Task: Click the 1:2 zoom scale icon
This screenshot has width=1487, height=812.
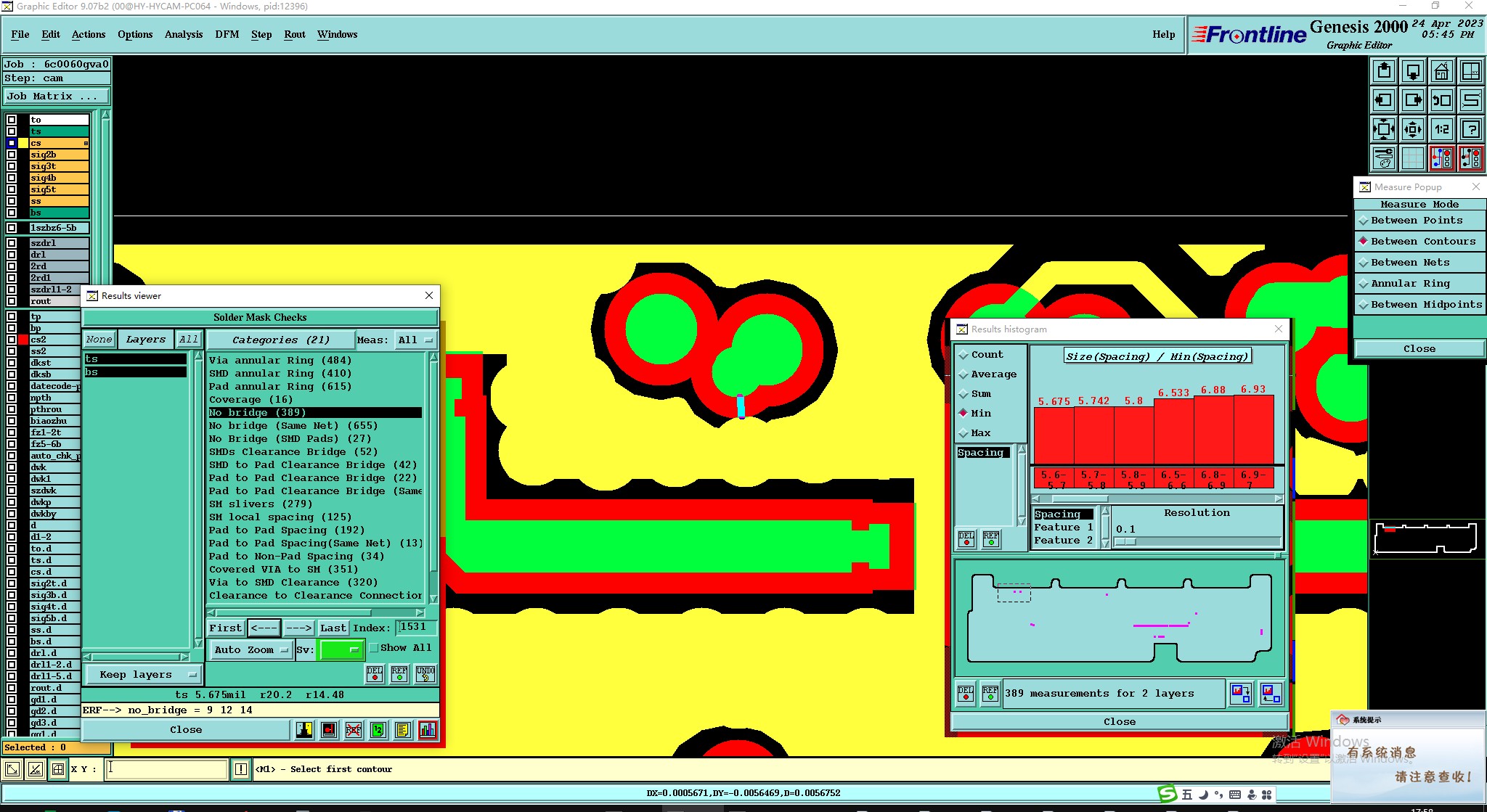Action: (x=1441, y=130)
